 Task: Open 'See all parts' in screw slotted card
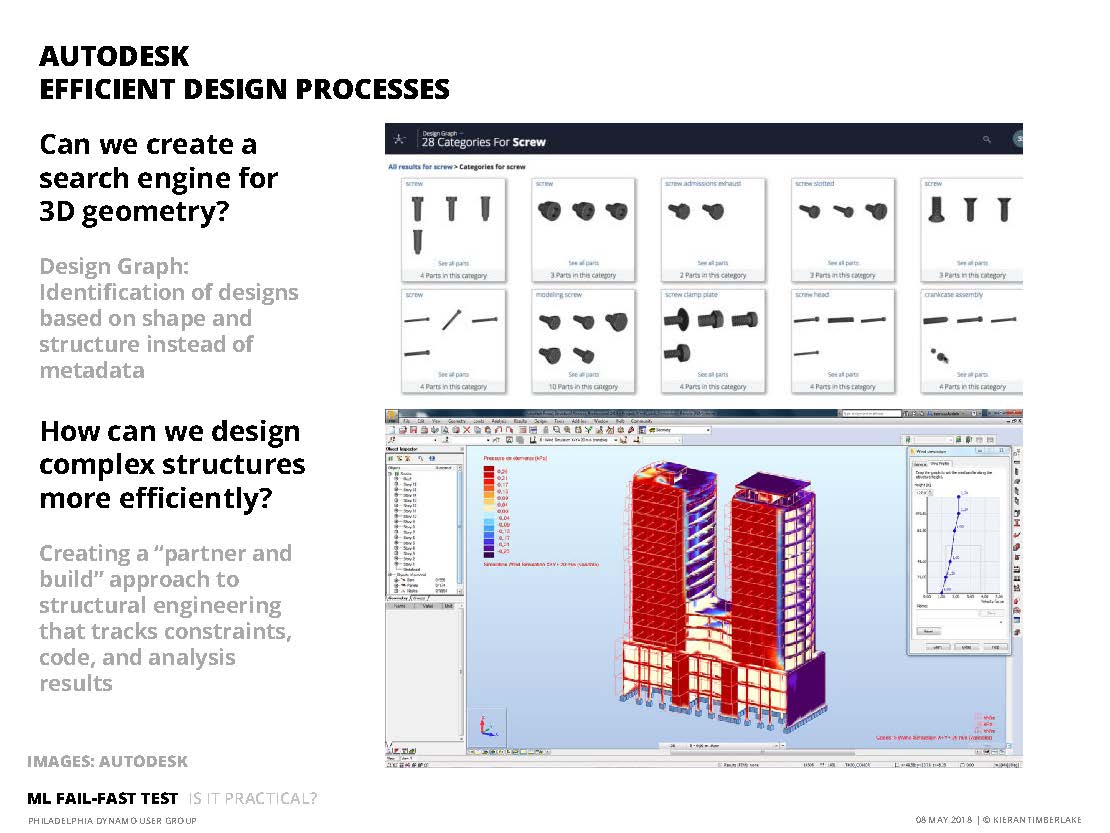click(842, 263)
